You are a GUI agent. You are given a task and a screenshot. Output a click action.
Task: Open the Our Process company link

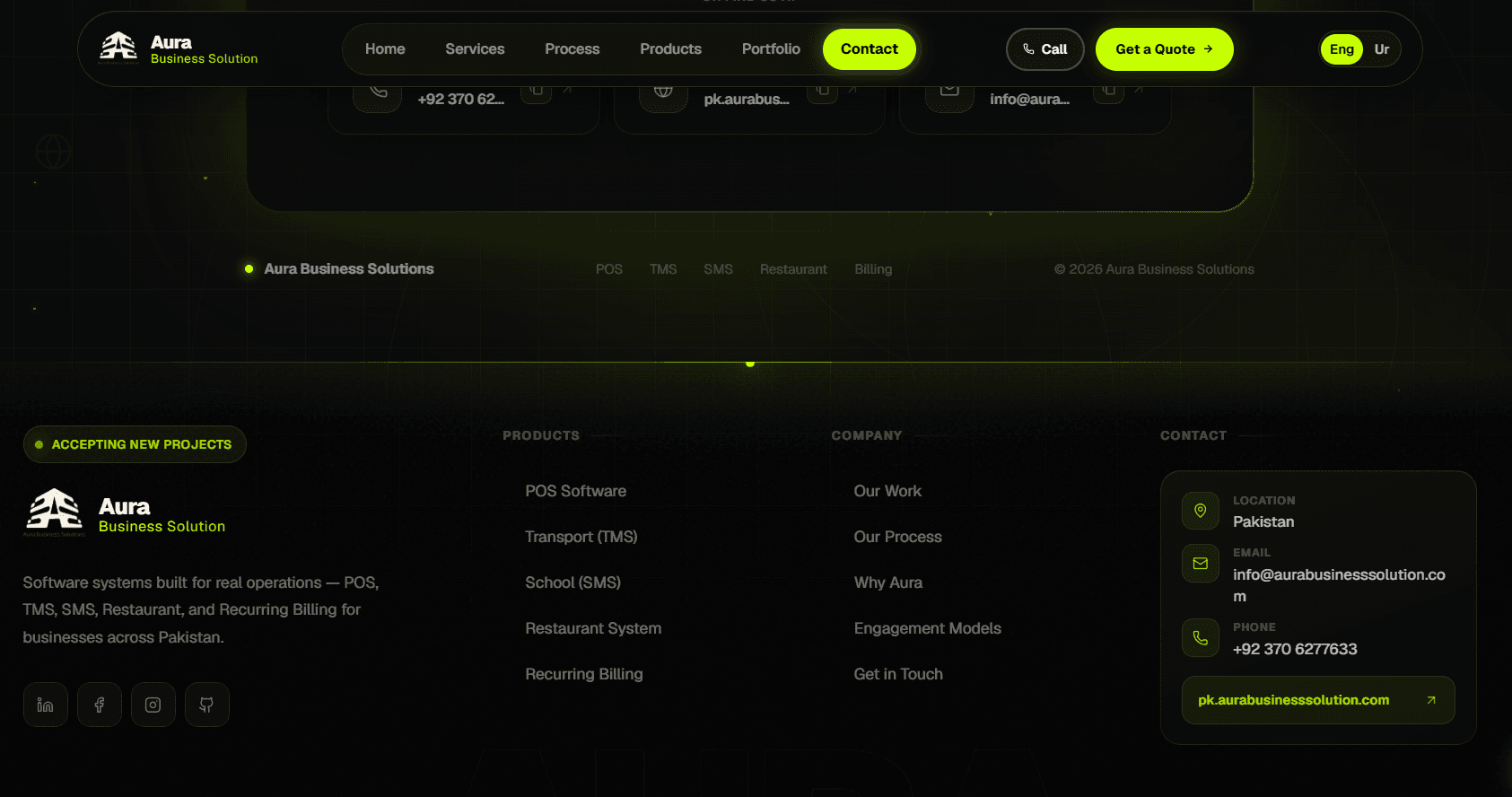pos(898,537)
